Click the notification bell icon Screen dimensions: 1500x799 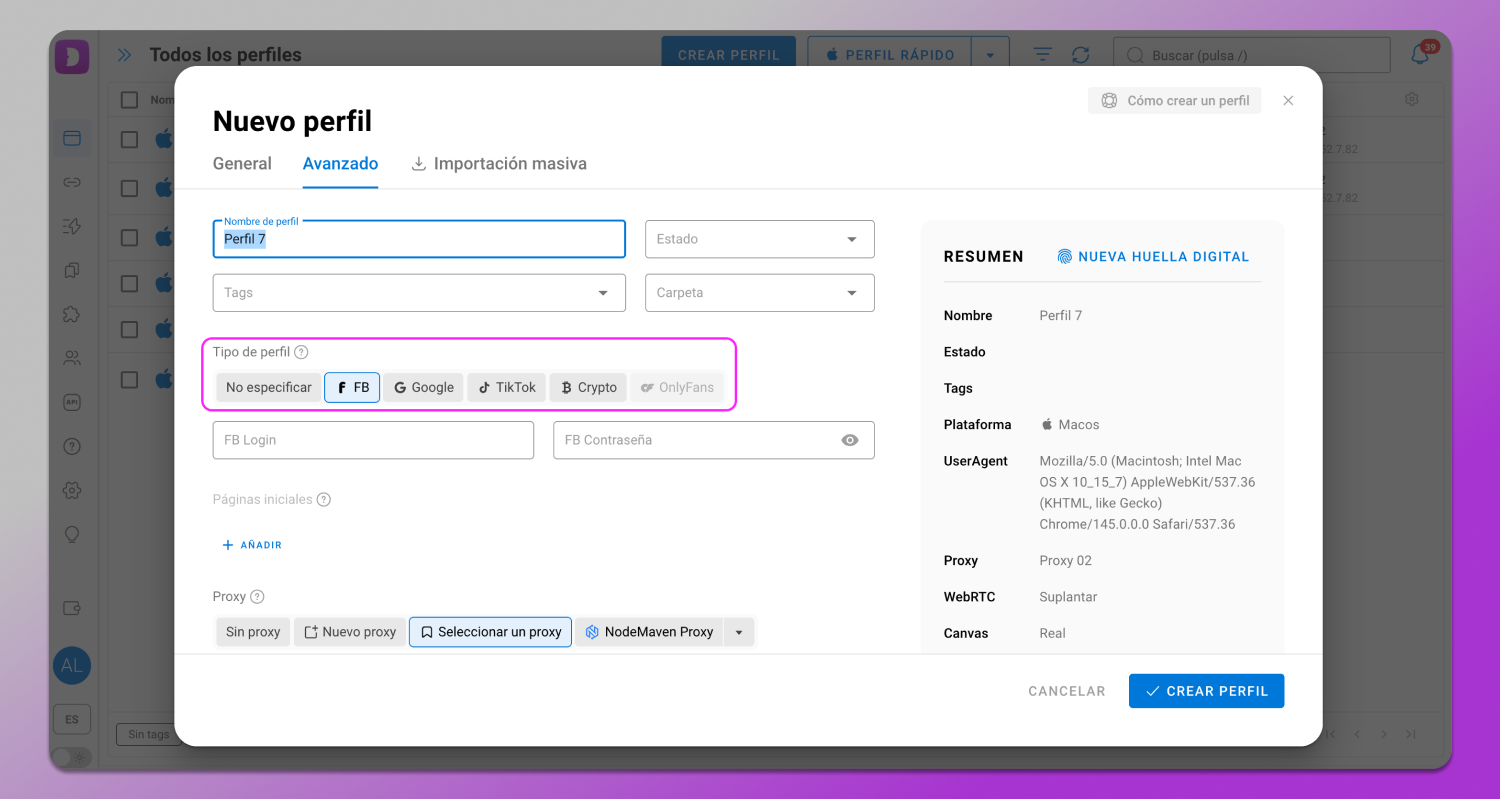click(1420, 55)
